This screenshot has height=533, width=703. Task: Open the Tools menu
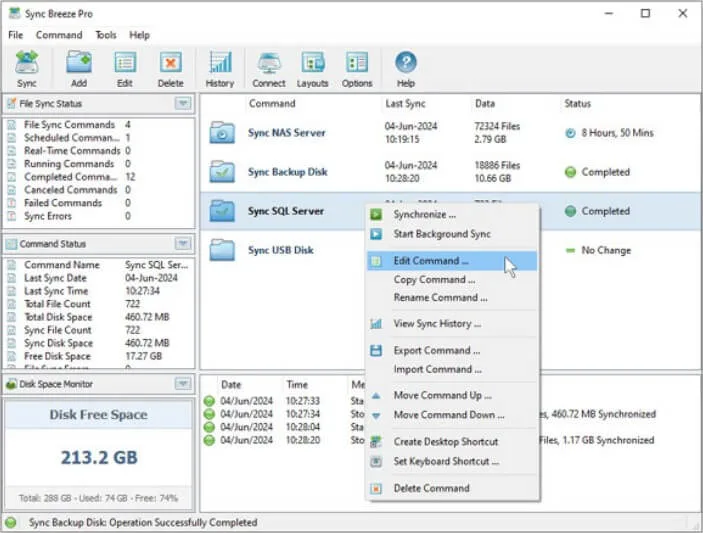point(106,35)
